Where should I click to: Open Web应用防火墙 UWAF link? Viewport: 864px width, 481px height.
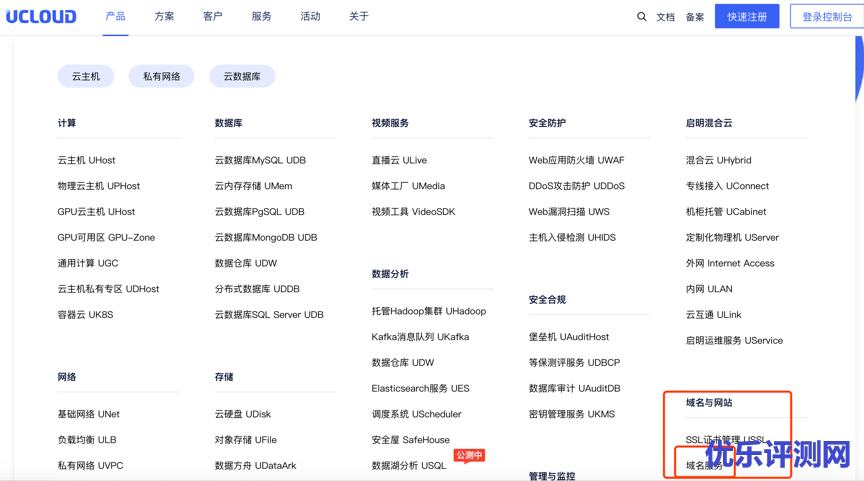pyautogui.click(x=576, y=160)
